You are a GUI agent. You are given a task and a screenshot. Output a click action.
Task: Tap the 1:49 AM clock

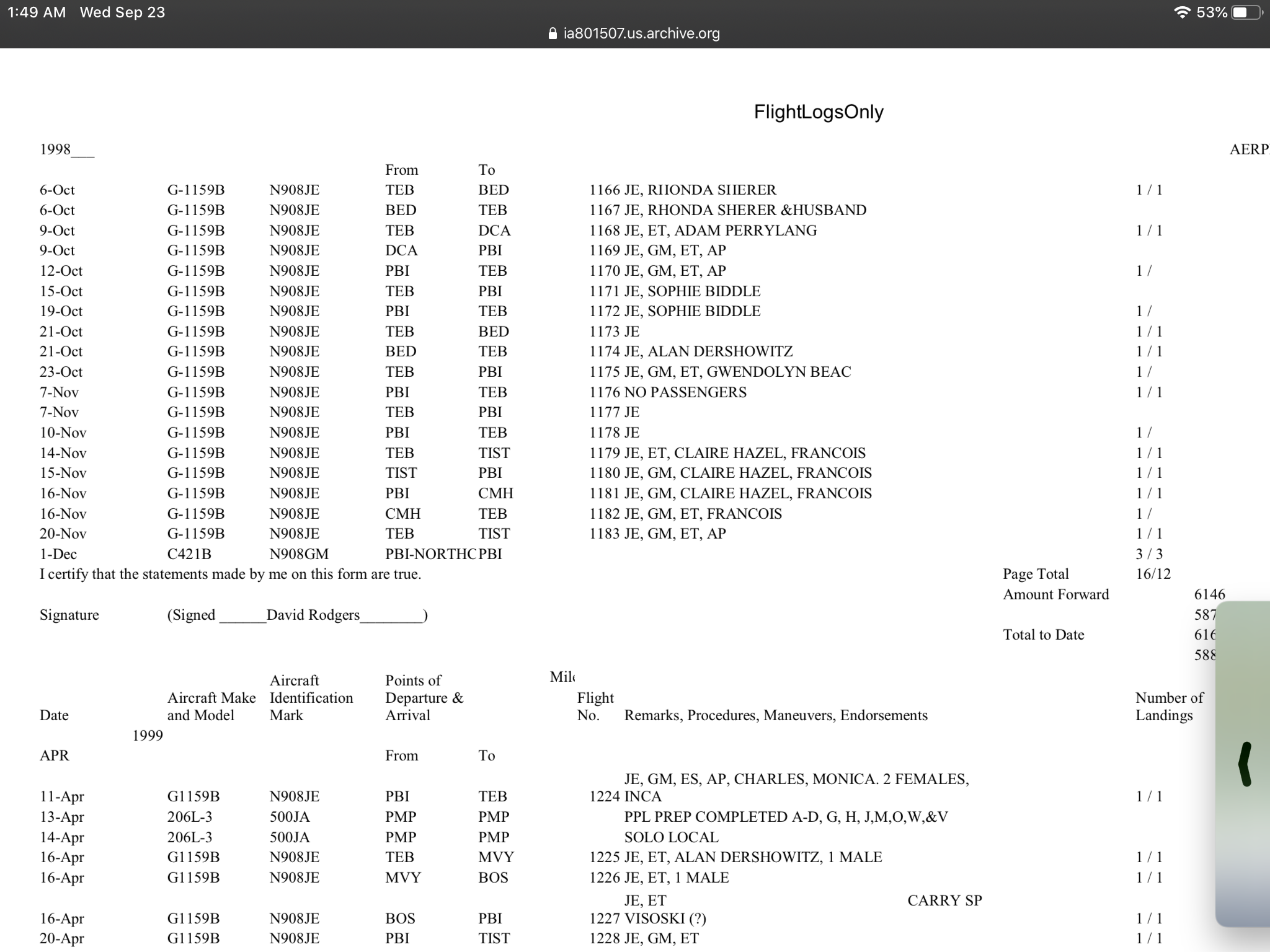37,12
